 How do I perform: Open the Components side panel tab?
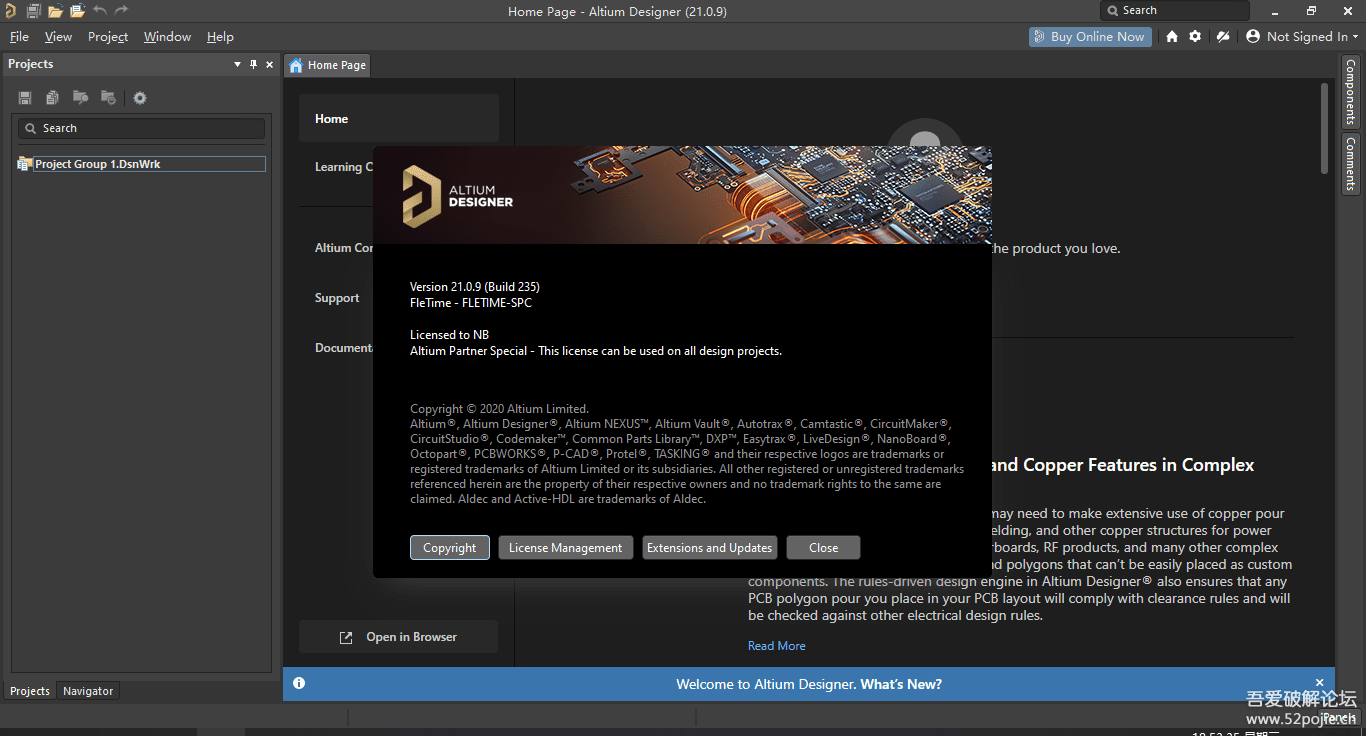pos(1350,91)
